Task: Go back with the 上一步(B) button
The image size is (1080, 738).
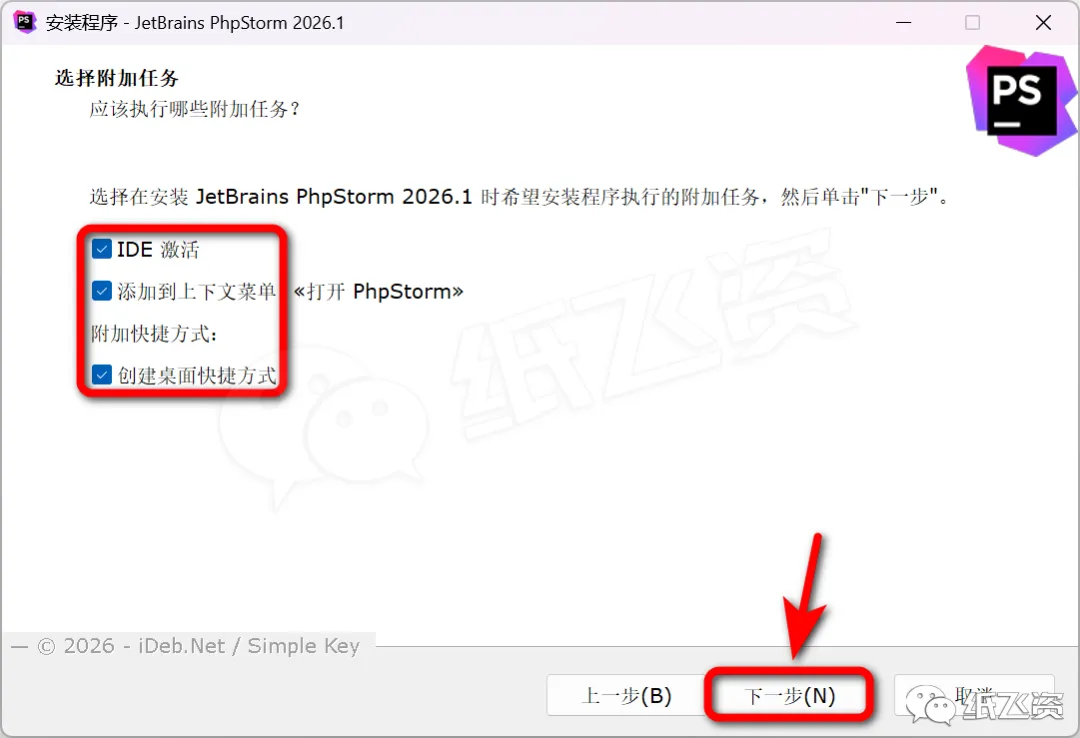Action: point(627,695)
